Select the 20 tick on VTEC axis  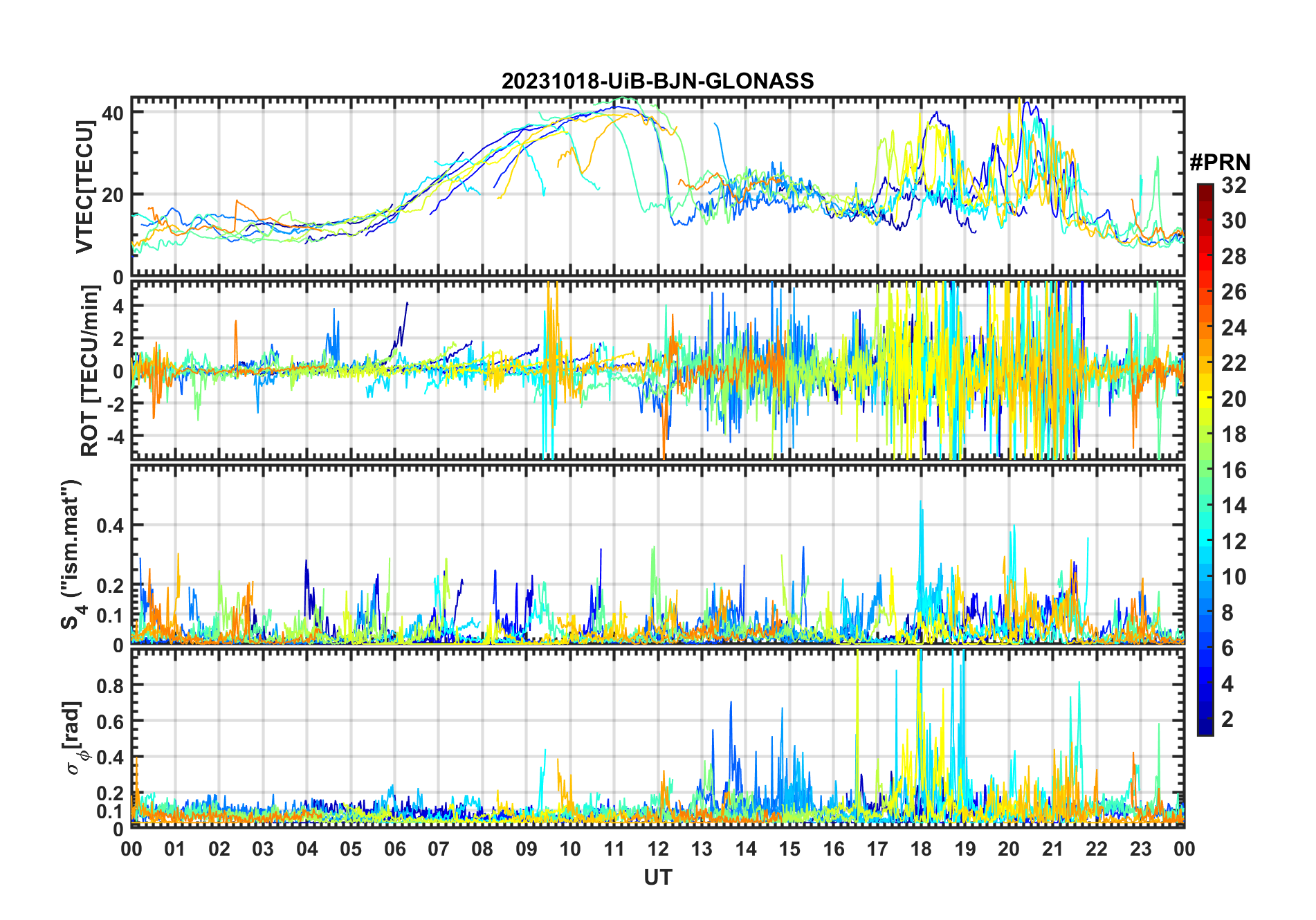113,195
